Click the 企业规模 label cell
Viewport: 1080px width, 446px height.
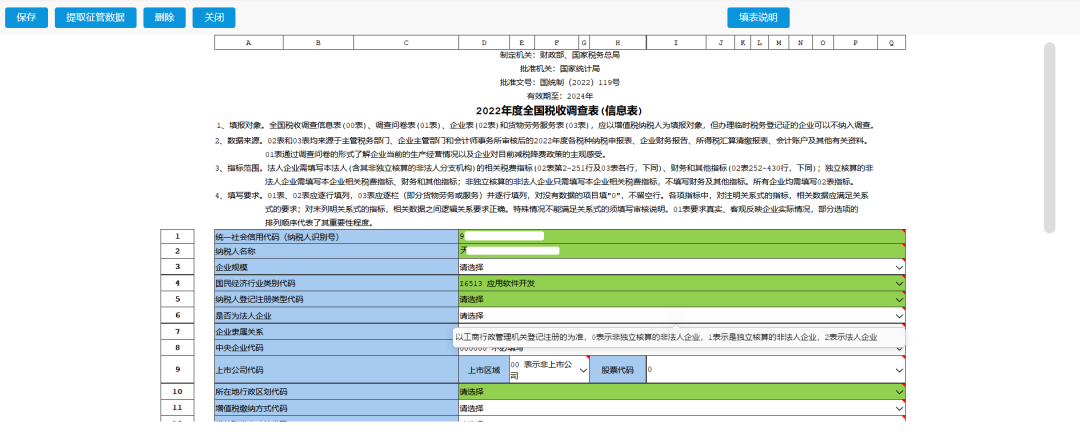(x=337, y=267)
